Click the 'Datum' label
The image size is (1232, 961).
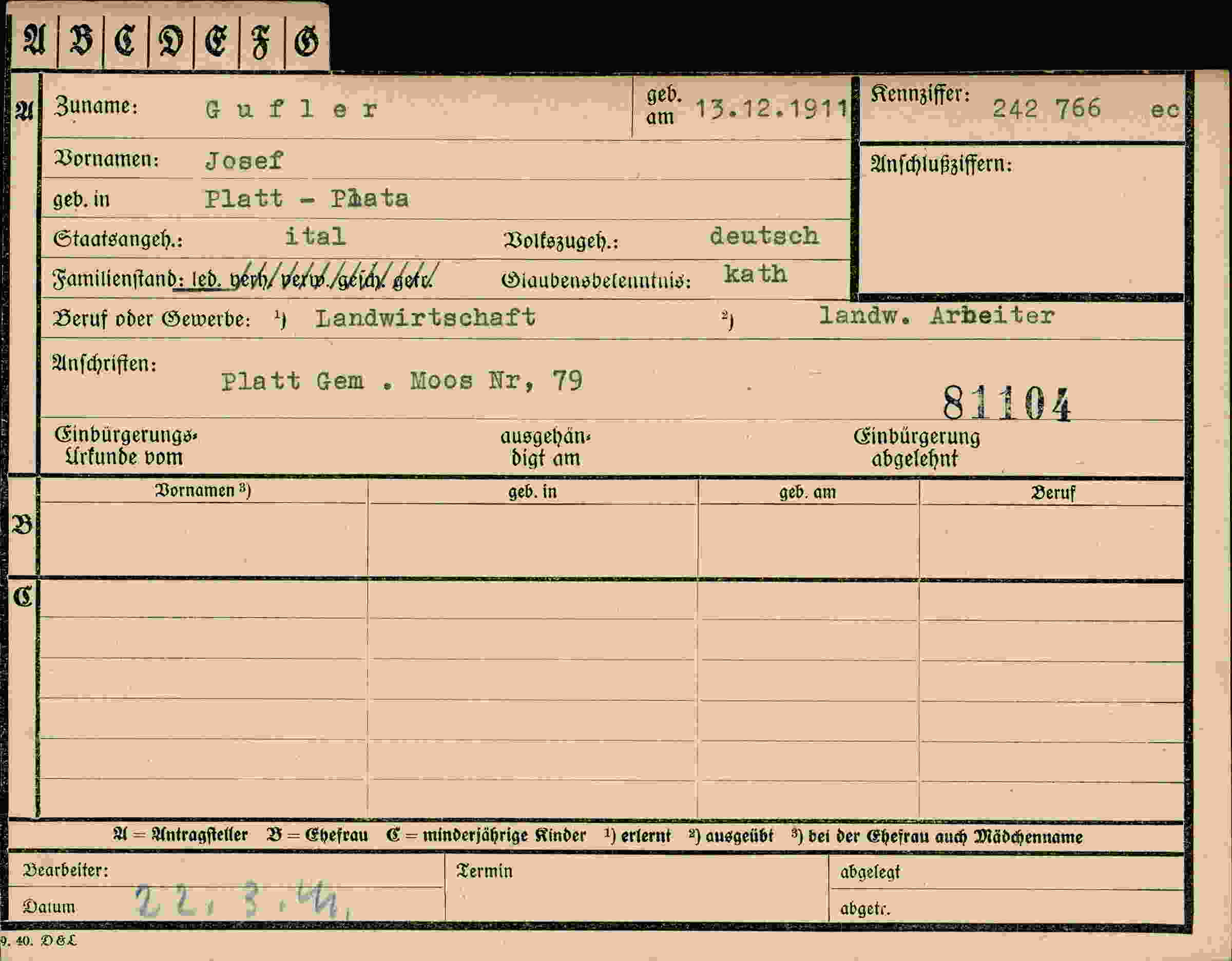49,907
